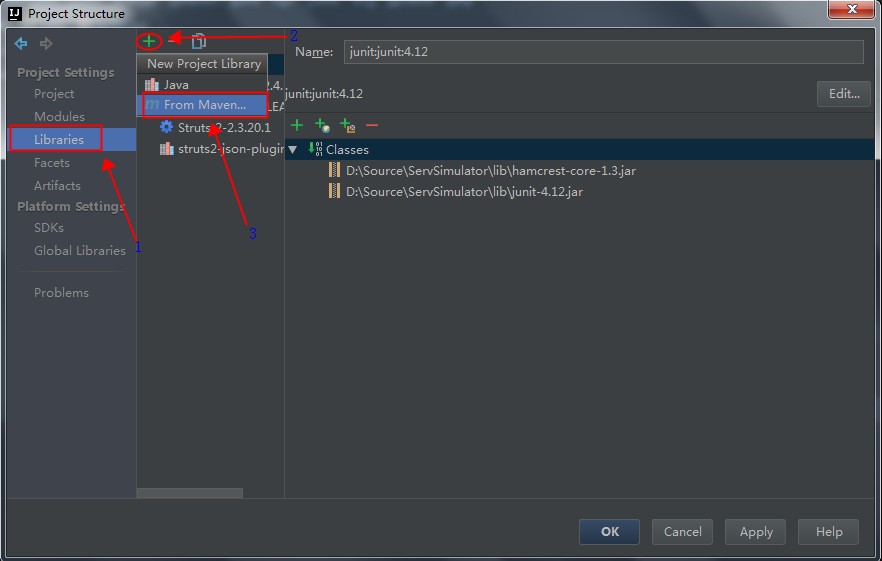Open the Project settings section

[x=54, y=93]
